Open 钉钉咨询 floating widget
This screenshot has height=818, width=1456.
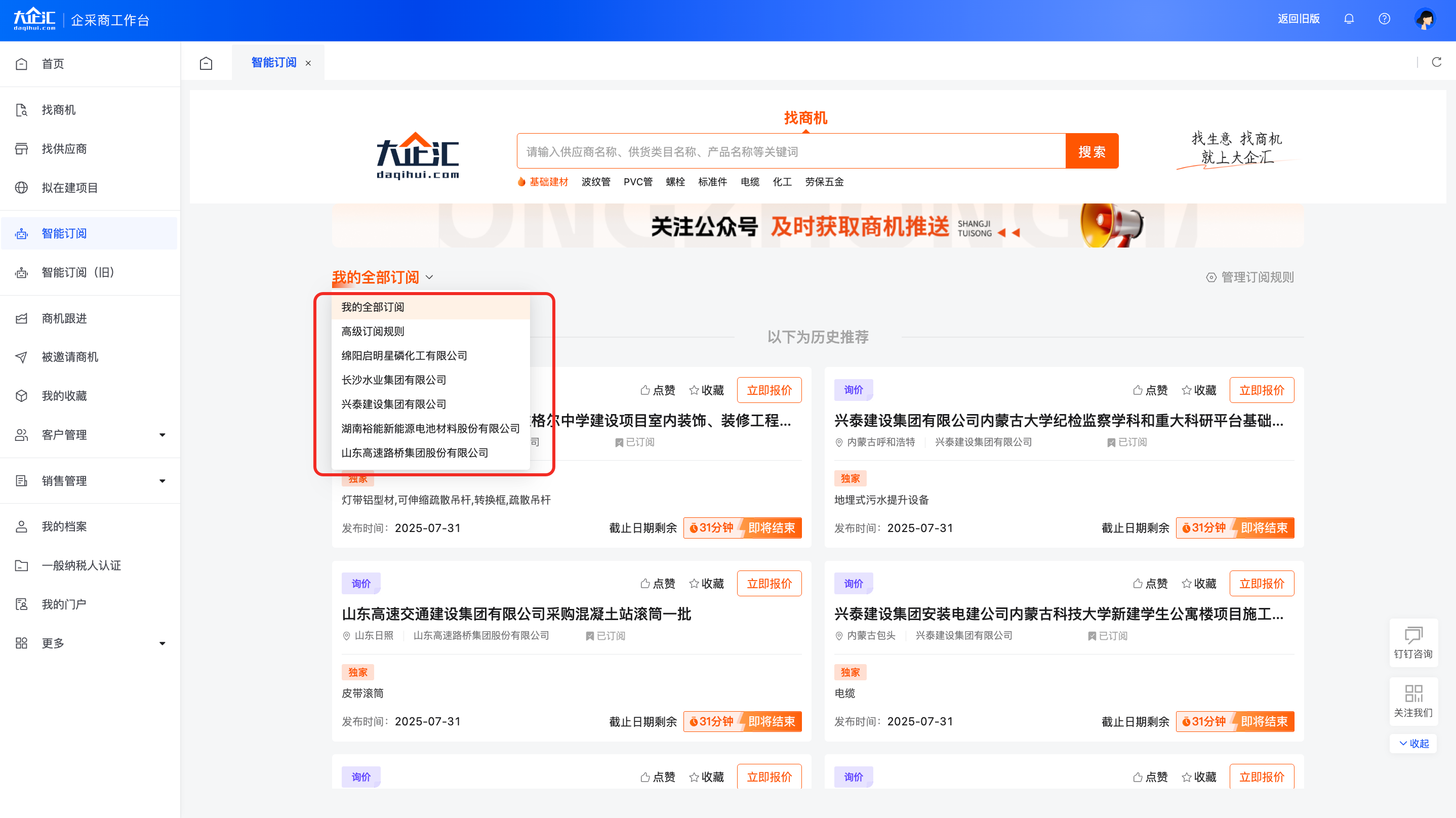(x=1413, y=643)
